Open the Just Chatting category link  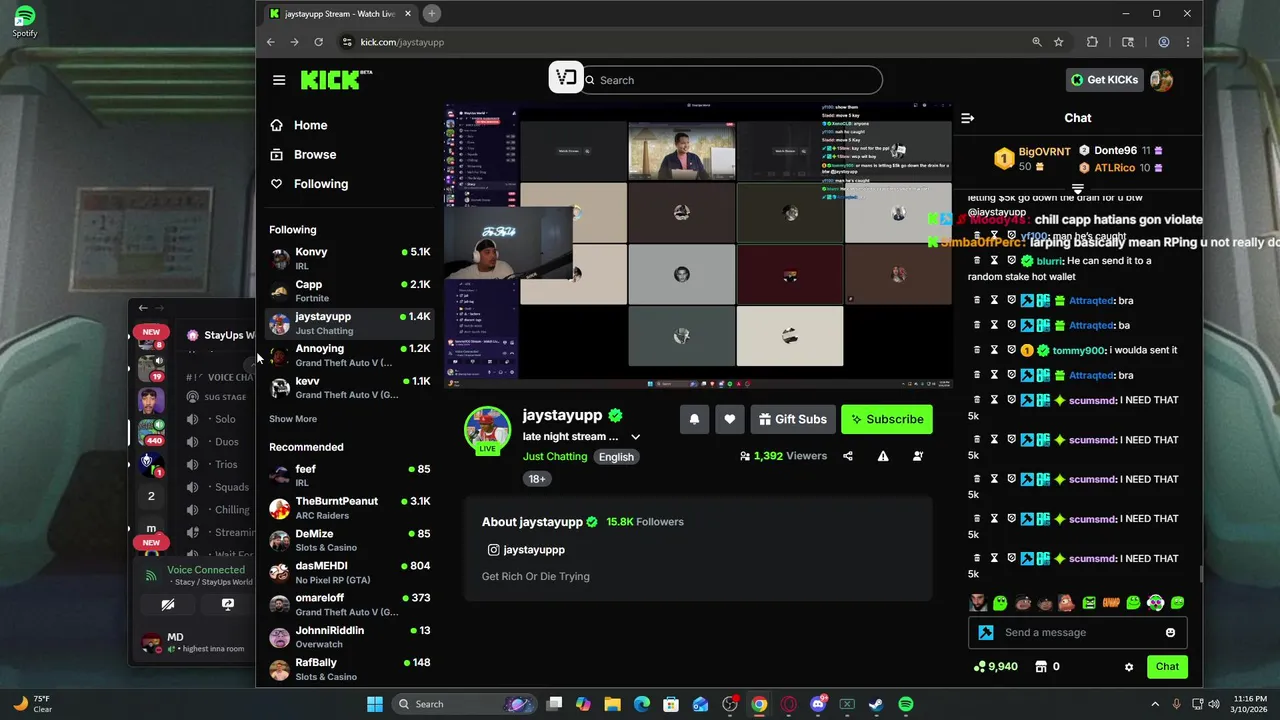coord(555,457)
